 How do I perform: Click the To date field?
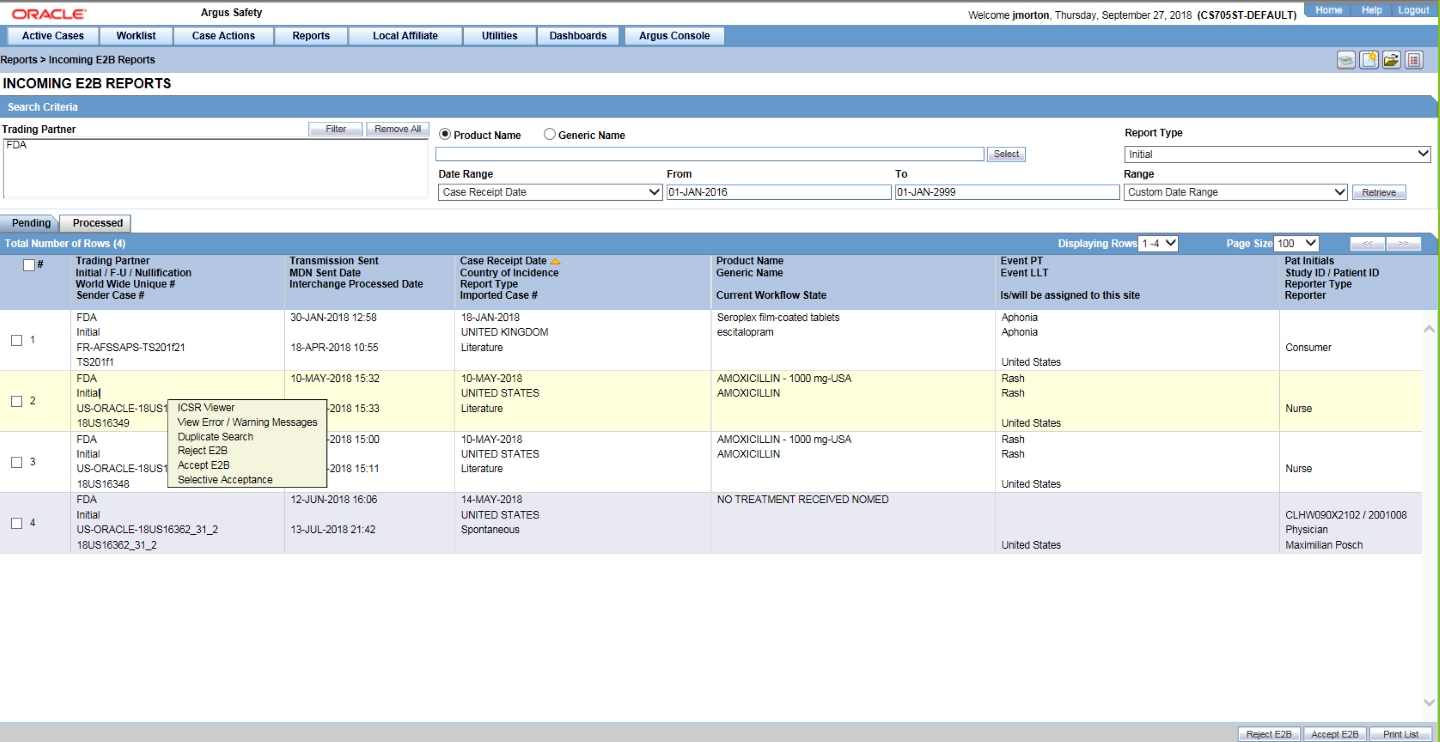pos(1007,192)
